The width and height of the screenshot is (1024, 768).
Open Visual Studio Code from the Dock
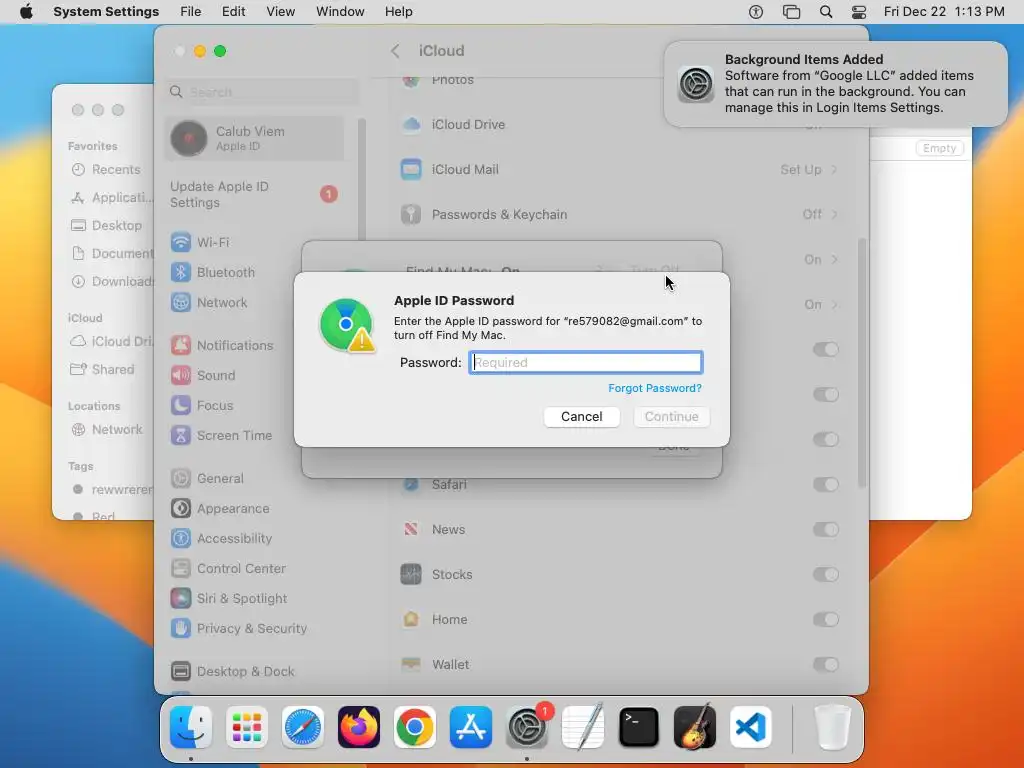[x=750, y=727]
